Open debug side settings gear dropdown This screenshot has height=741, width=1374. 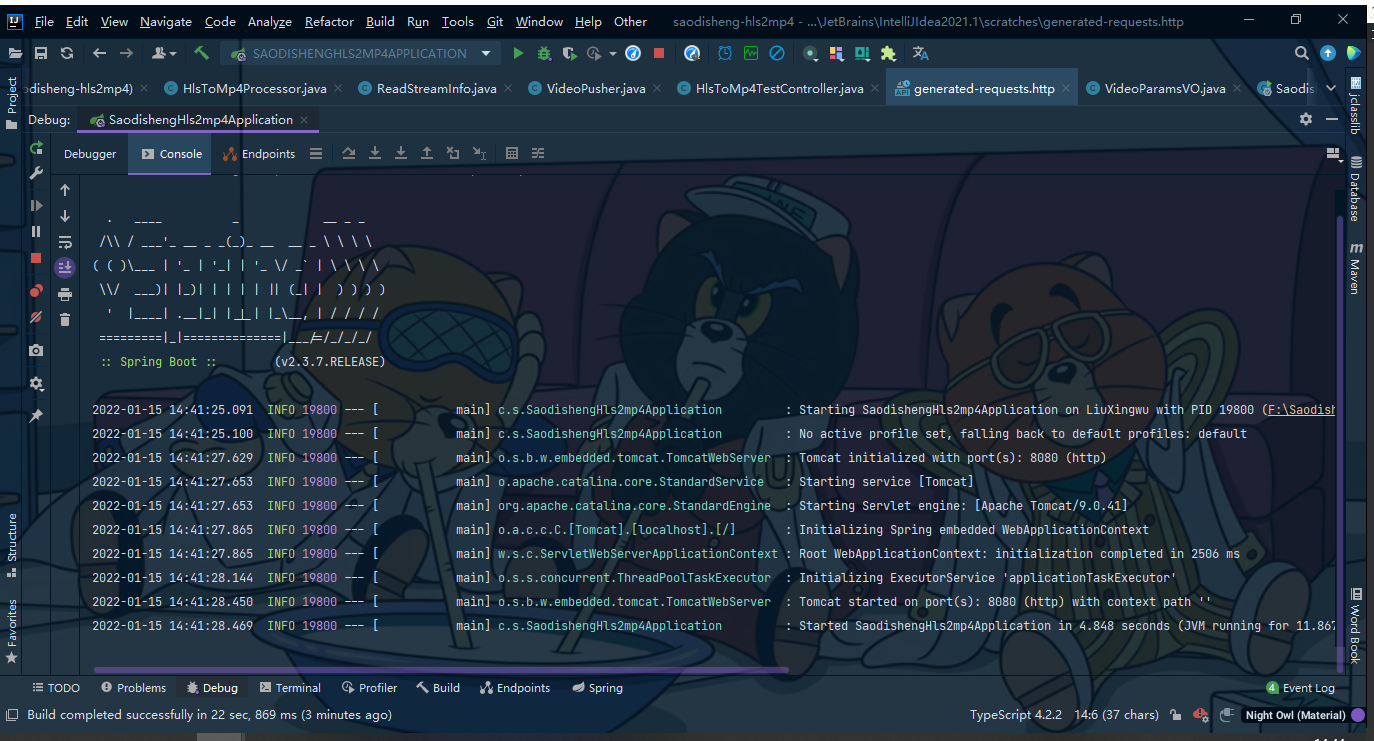coord(36,384)
